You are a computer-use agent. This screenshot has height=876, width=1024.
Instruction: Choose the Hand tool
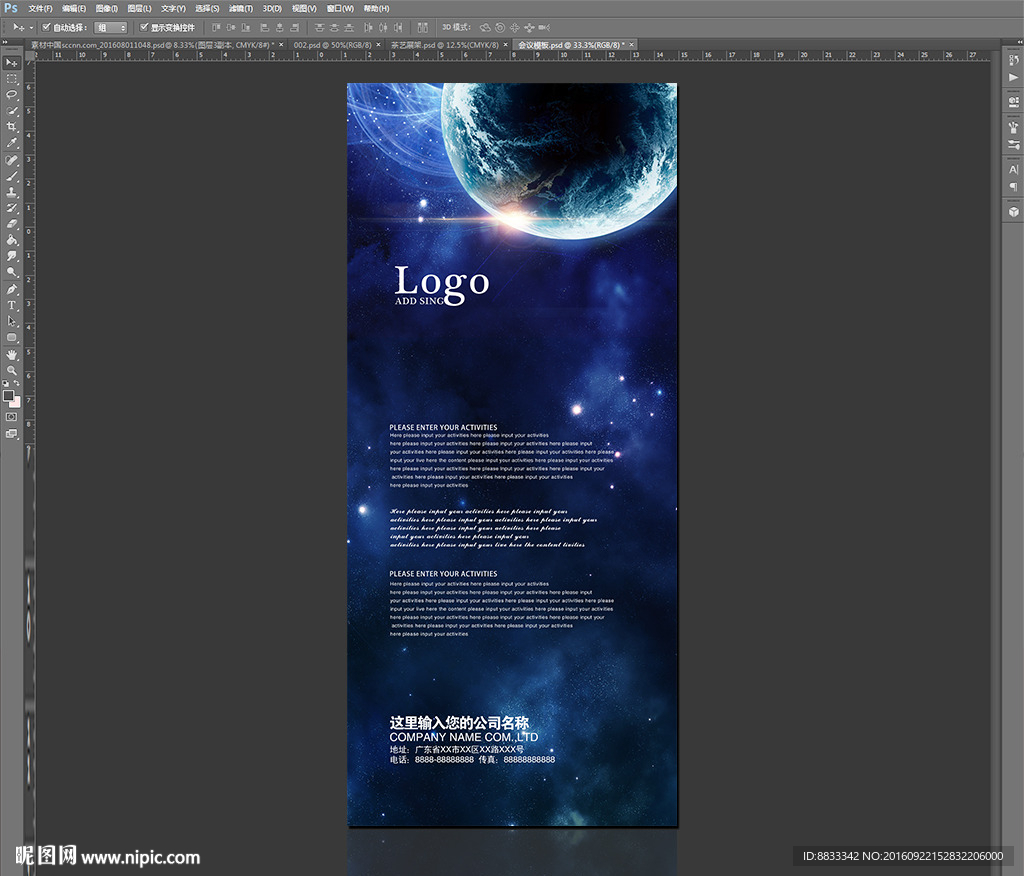(12, 354)
